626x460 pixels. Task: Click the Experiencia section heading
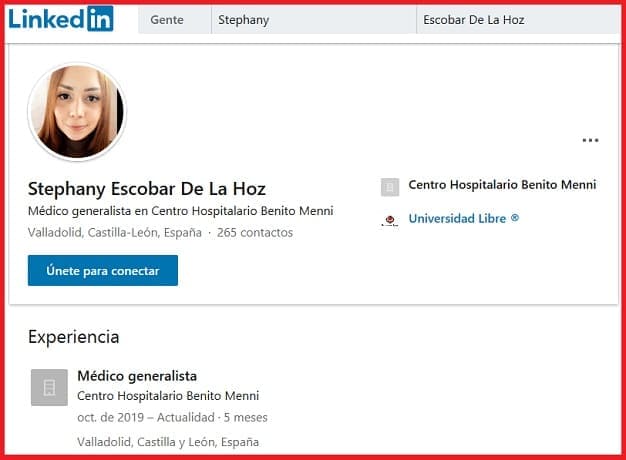(73, 337)
